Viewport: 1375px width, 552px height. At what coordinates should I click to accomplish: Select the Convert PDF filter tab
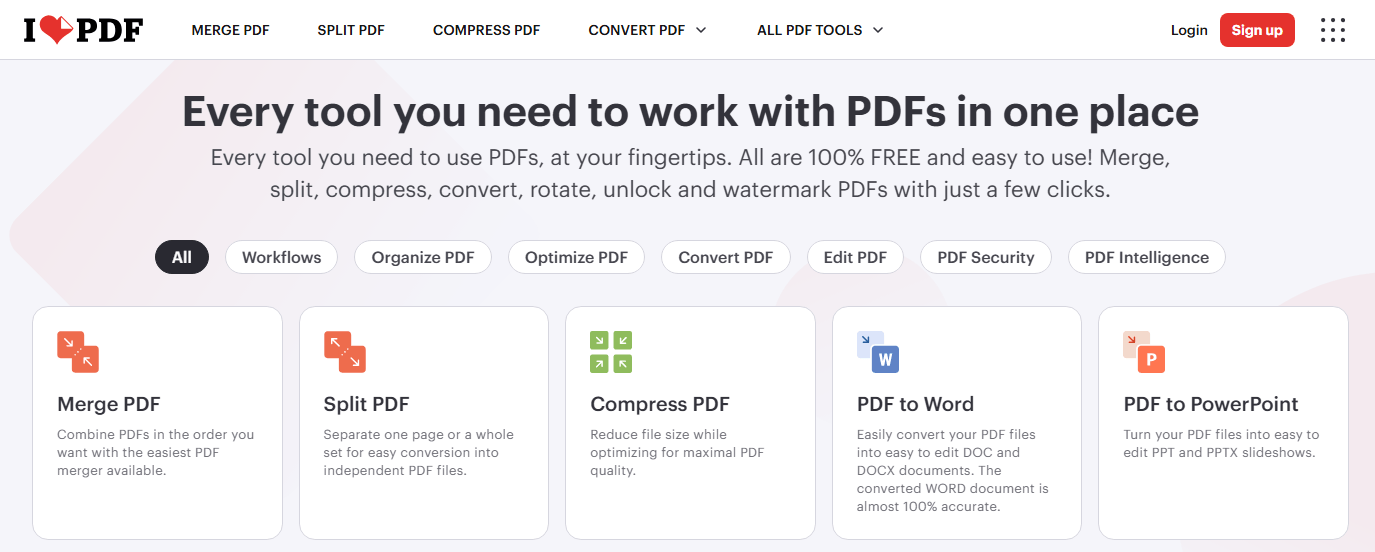pyautogui.click(x=725, y=257)
